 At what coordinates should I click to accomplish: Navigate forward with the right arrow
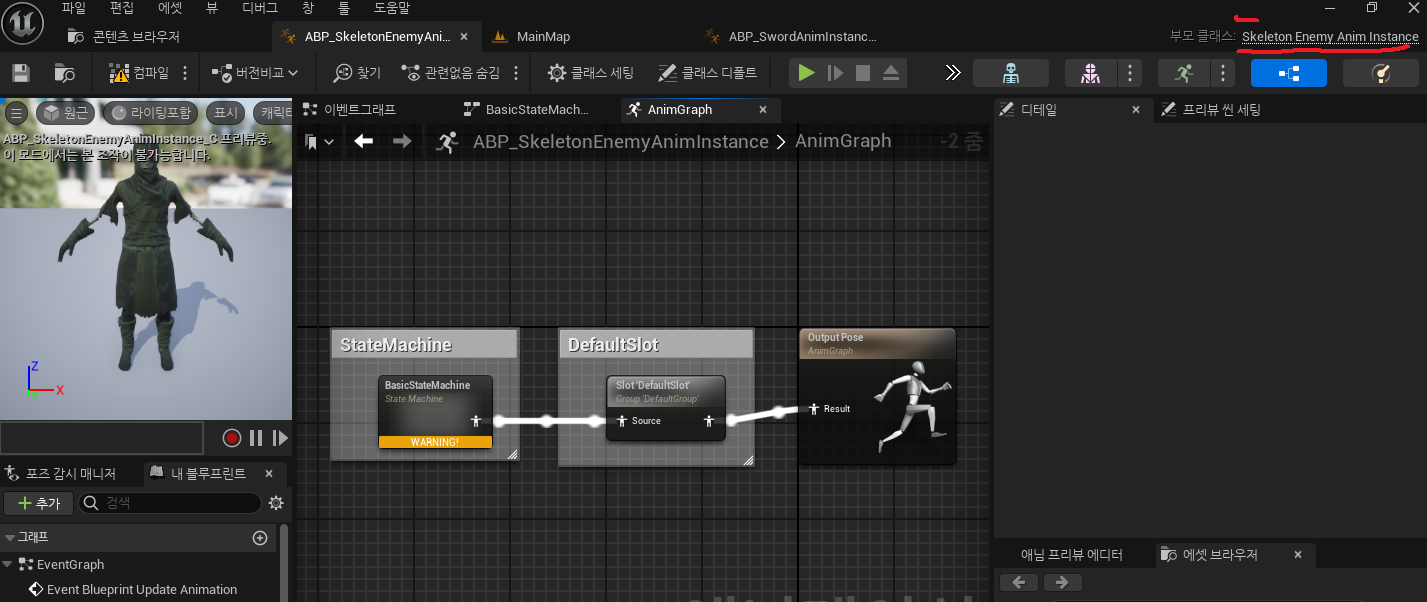coord(402,142)
